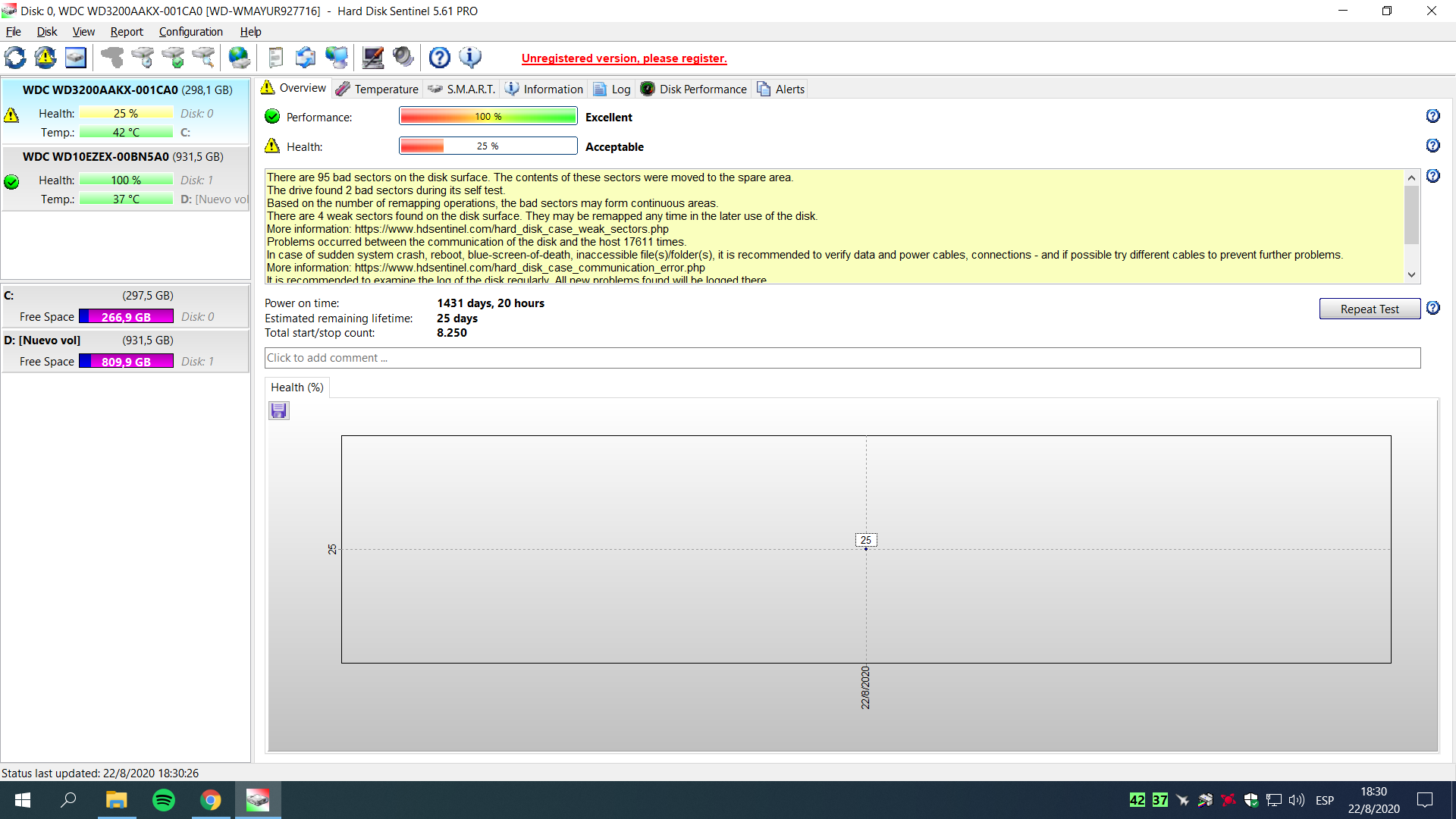Image resolution: width=1456 pixels, height=819 pixels.
Task: Click the blue question mark help icon
Action: (x=440, y=58)
